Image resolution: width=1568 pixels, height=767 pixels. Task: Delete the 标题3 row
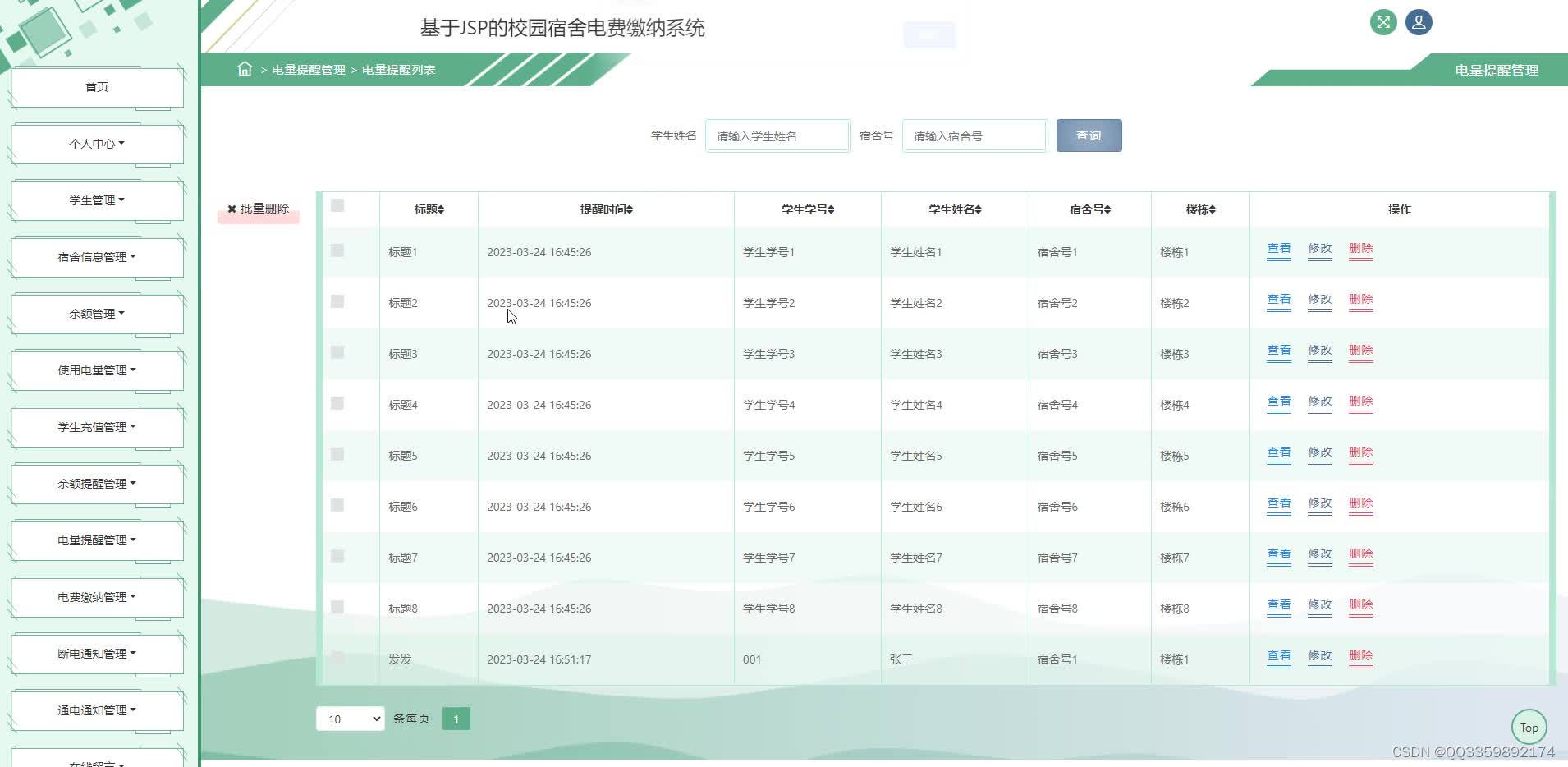coord(1361,351)
